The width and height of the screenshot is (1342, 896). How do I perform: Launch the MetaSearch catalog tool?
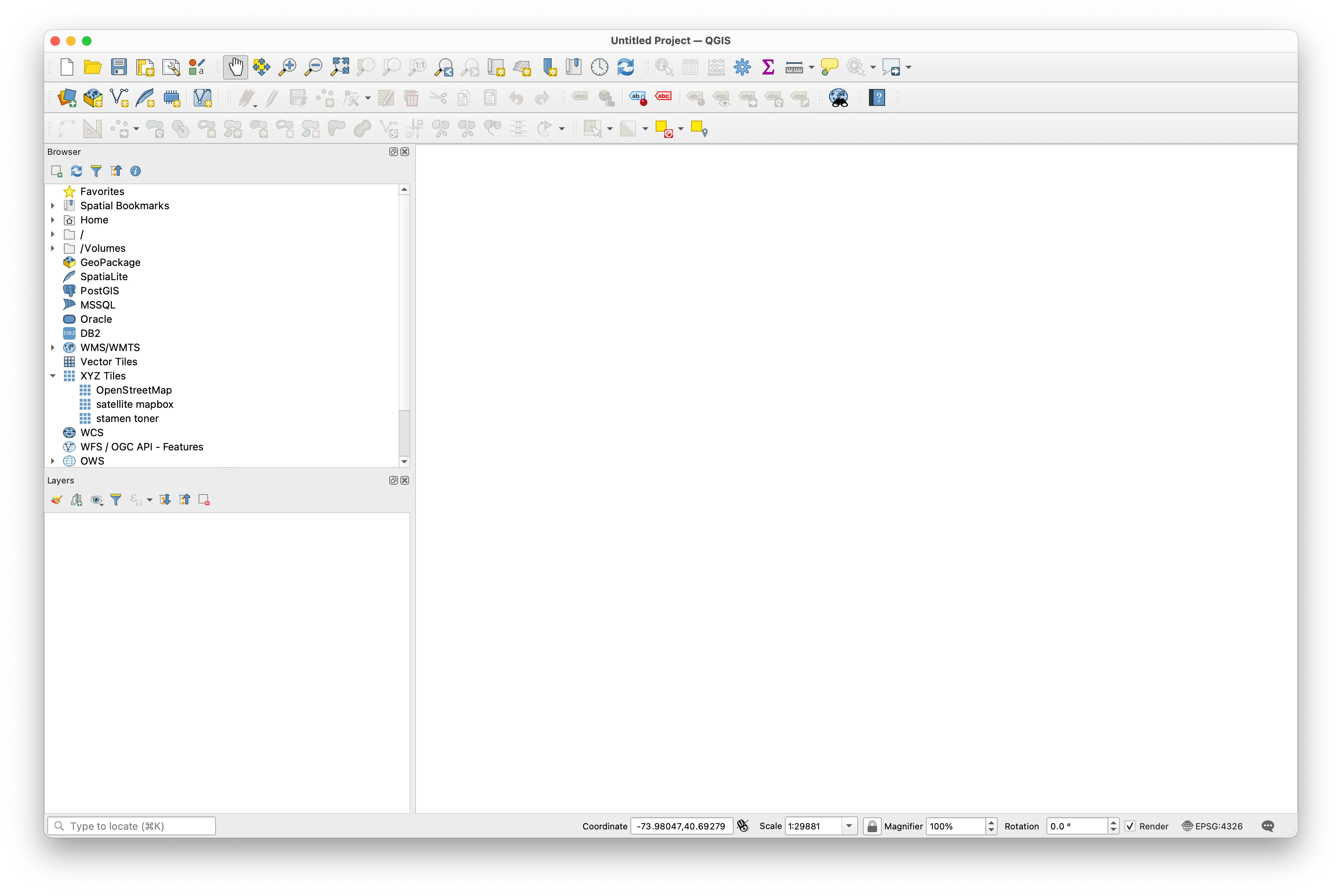[838, 98]
